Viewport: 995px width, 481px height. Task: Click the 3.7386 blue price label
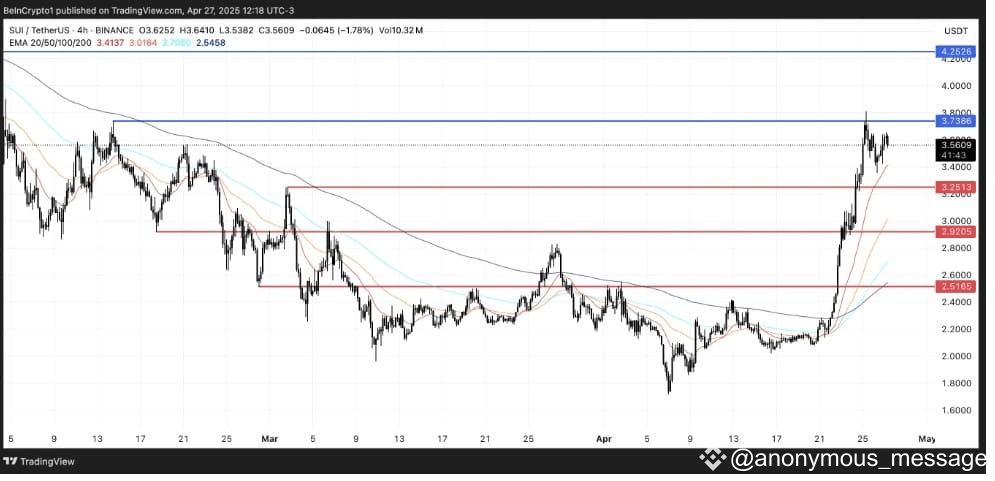pyautogui.click(x=957, y=121)
